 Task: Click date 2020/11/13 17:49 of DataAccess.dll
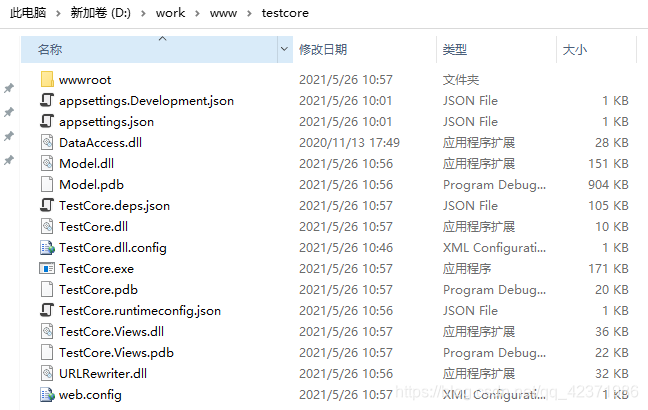pyautogui.click(x=349, y=143)
